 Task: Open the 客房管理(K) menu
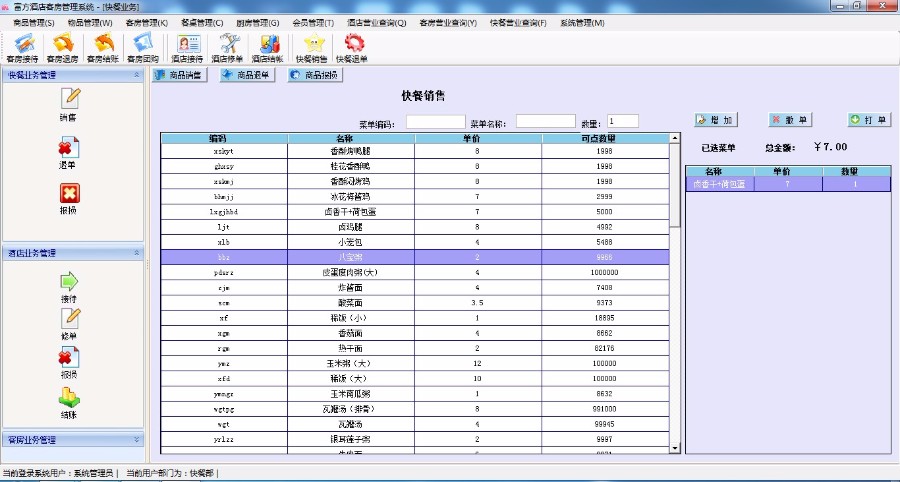147,23
